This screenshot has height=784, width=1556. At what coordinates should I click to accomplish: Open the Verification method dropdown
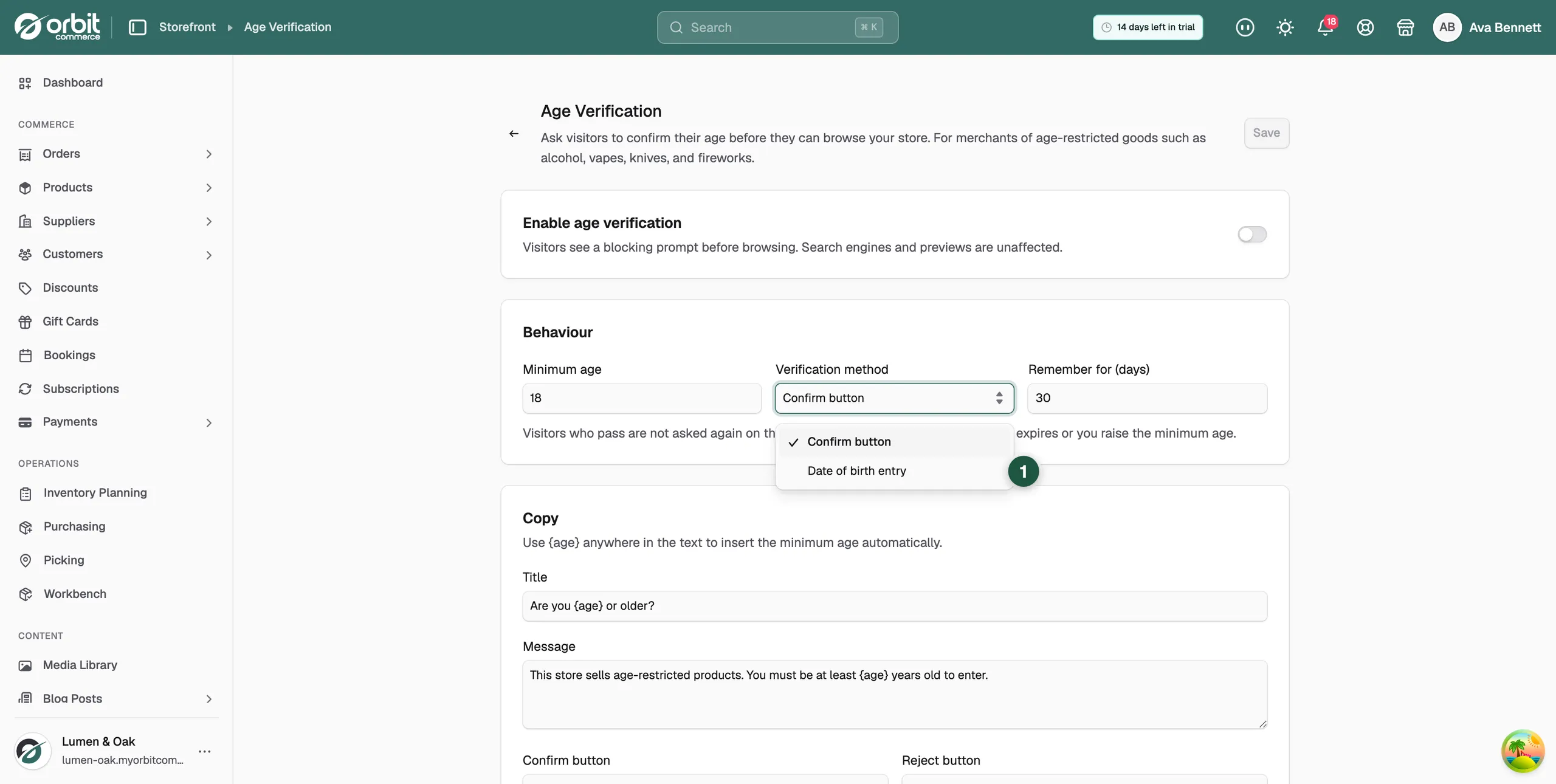pos(894,398)
